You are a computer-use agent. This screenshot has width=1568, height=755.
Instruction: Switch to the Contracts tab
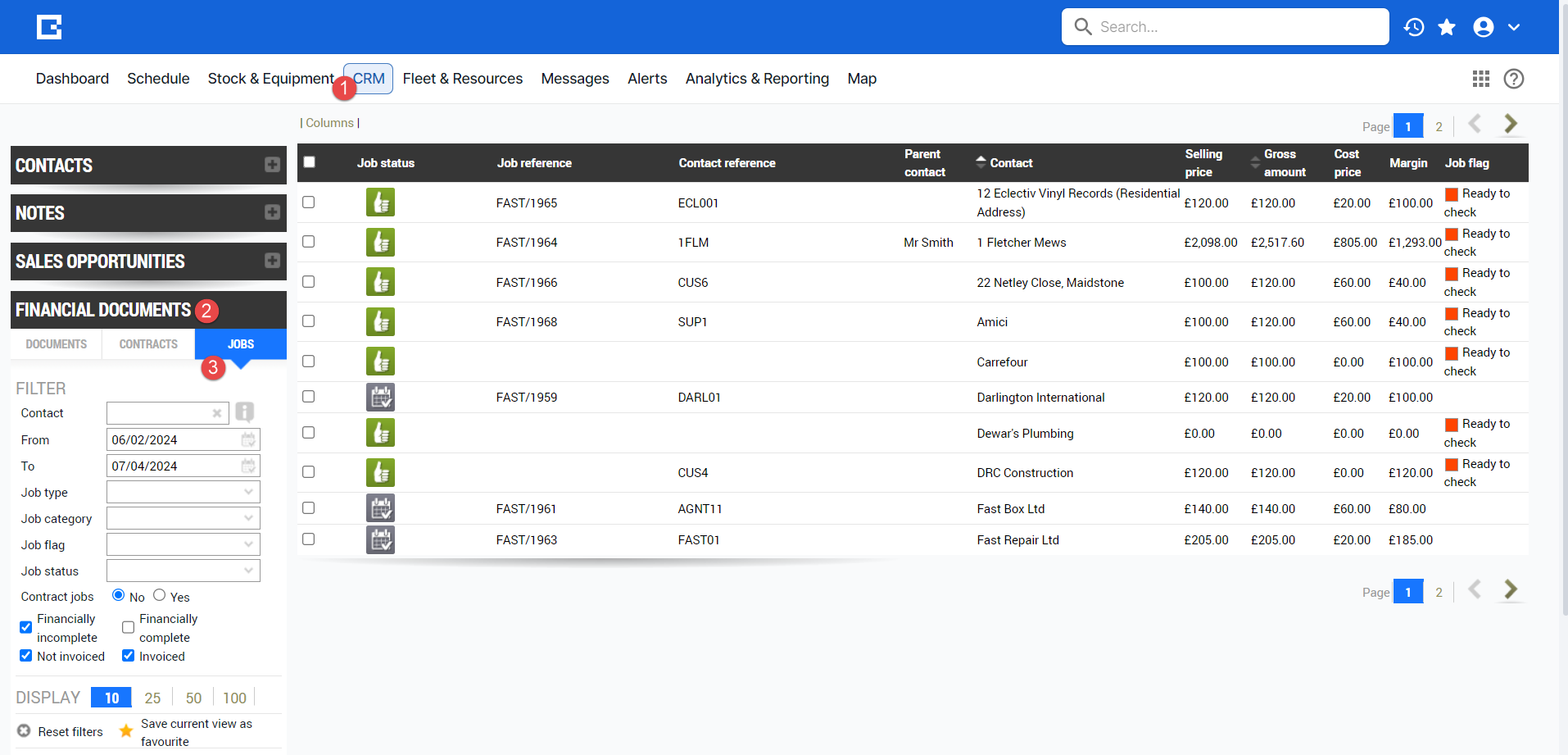tap(148, 344)
